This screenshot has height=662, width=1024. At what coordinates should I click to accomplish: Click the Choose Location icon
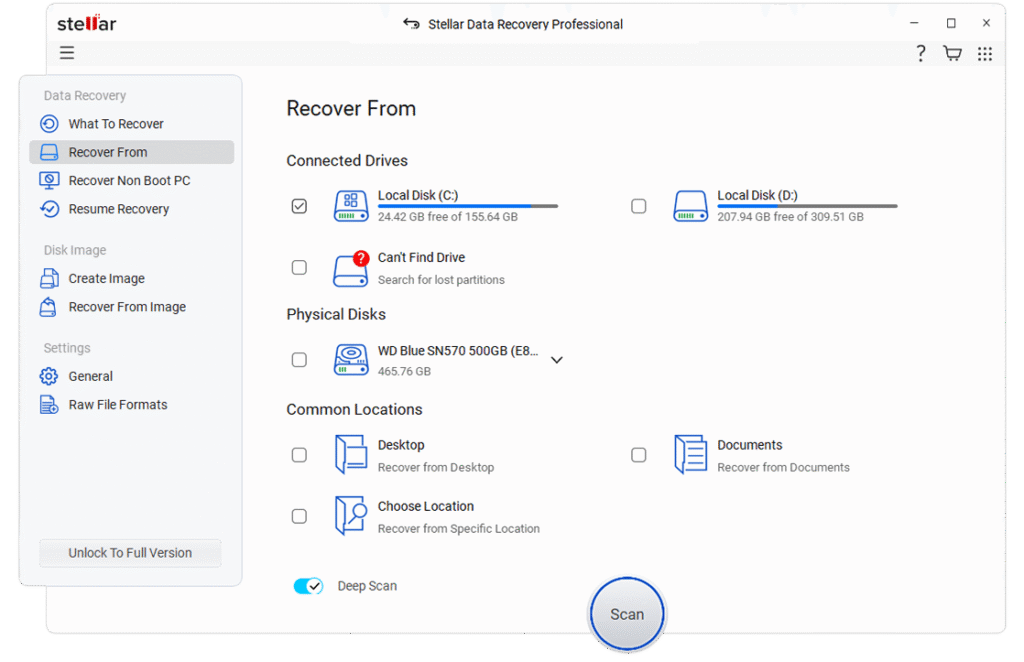click(350, 516)
